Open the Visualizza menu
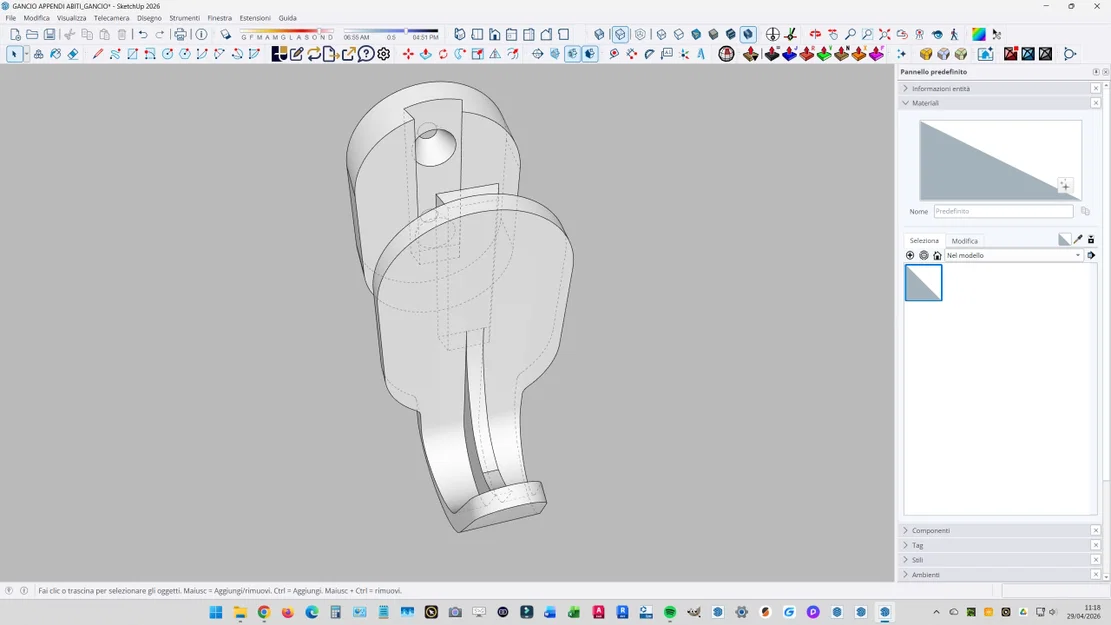This screenshot has width=1111, height=625. [x=72, y=18]
